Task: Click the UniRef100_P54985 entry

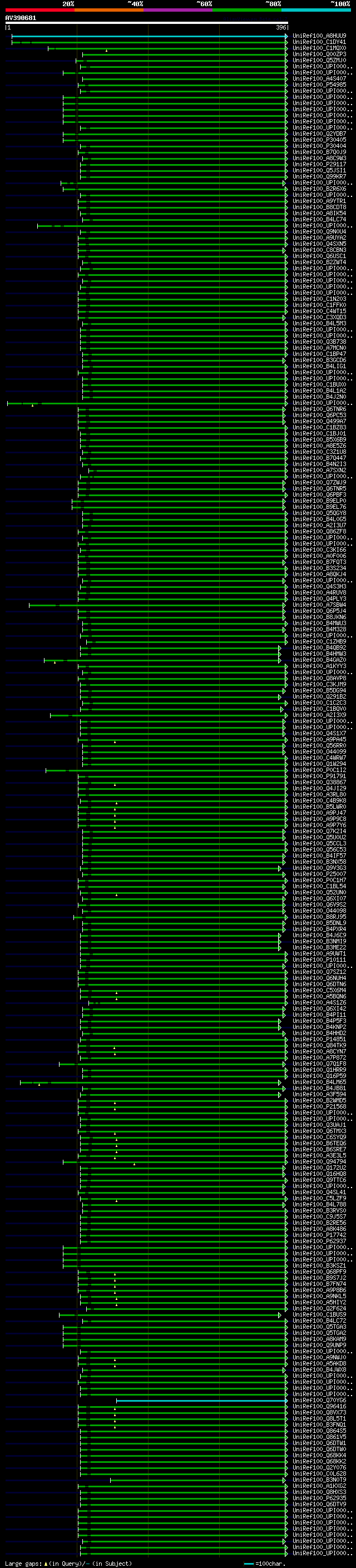Action: 319,85
